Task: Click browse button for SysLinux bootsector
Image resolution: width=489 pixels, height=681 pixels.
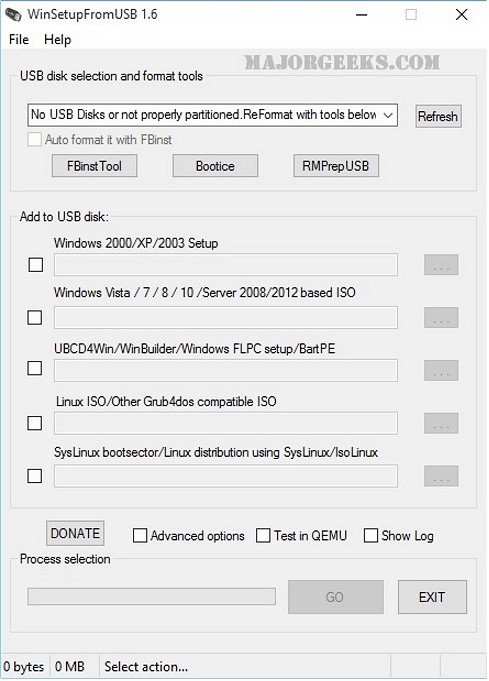Action: [x=441, y=476]
